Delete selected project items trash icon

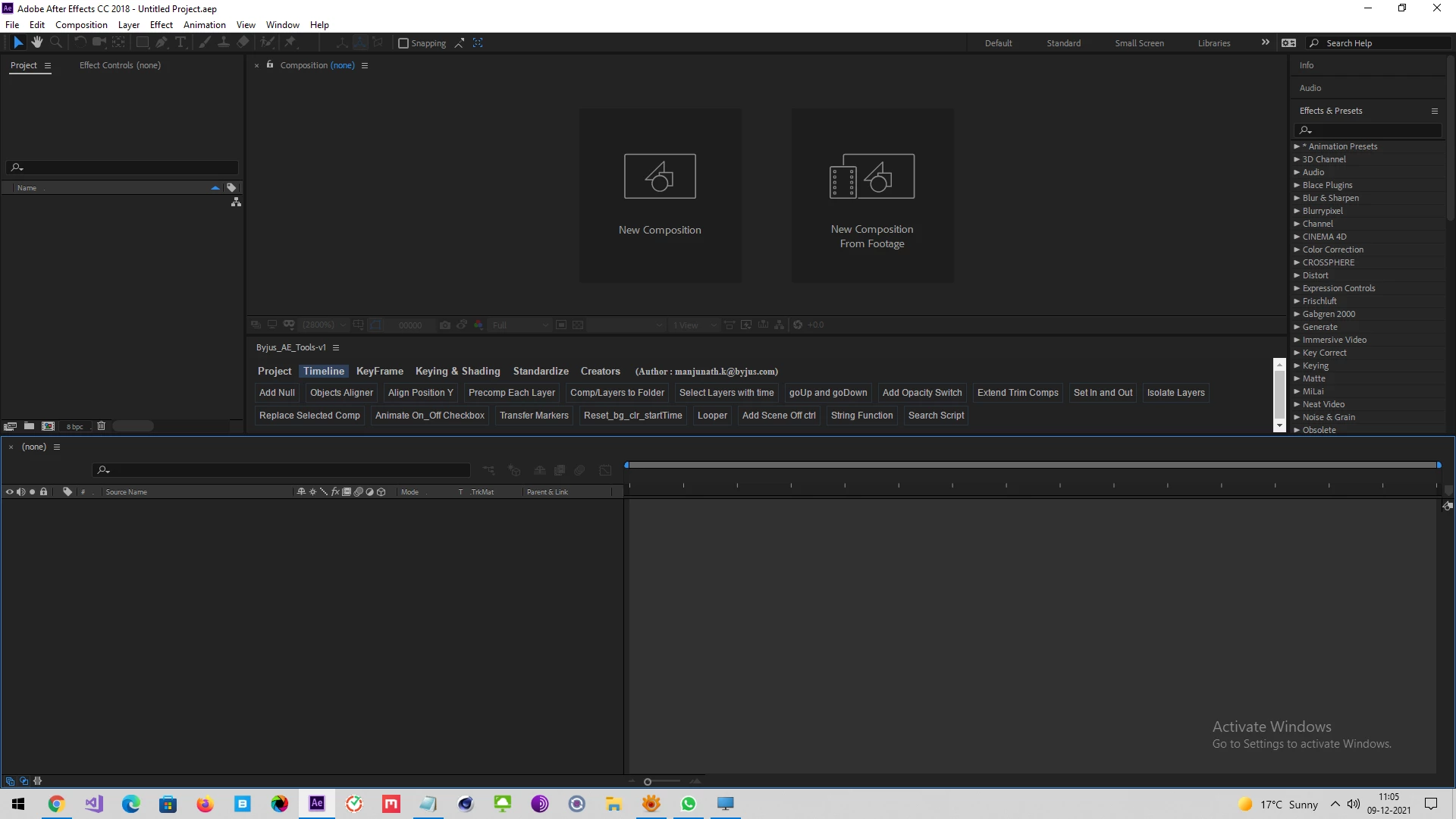pos(101,426)
